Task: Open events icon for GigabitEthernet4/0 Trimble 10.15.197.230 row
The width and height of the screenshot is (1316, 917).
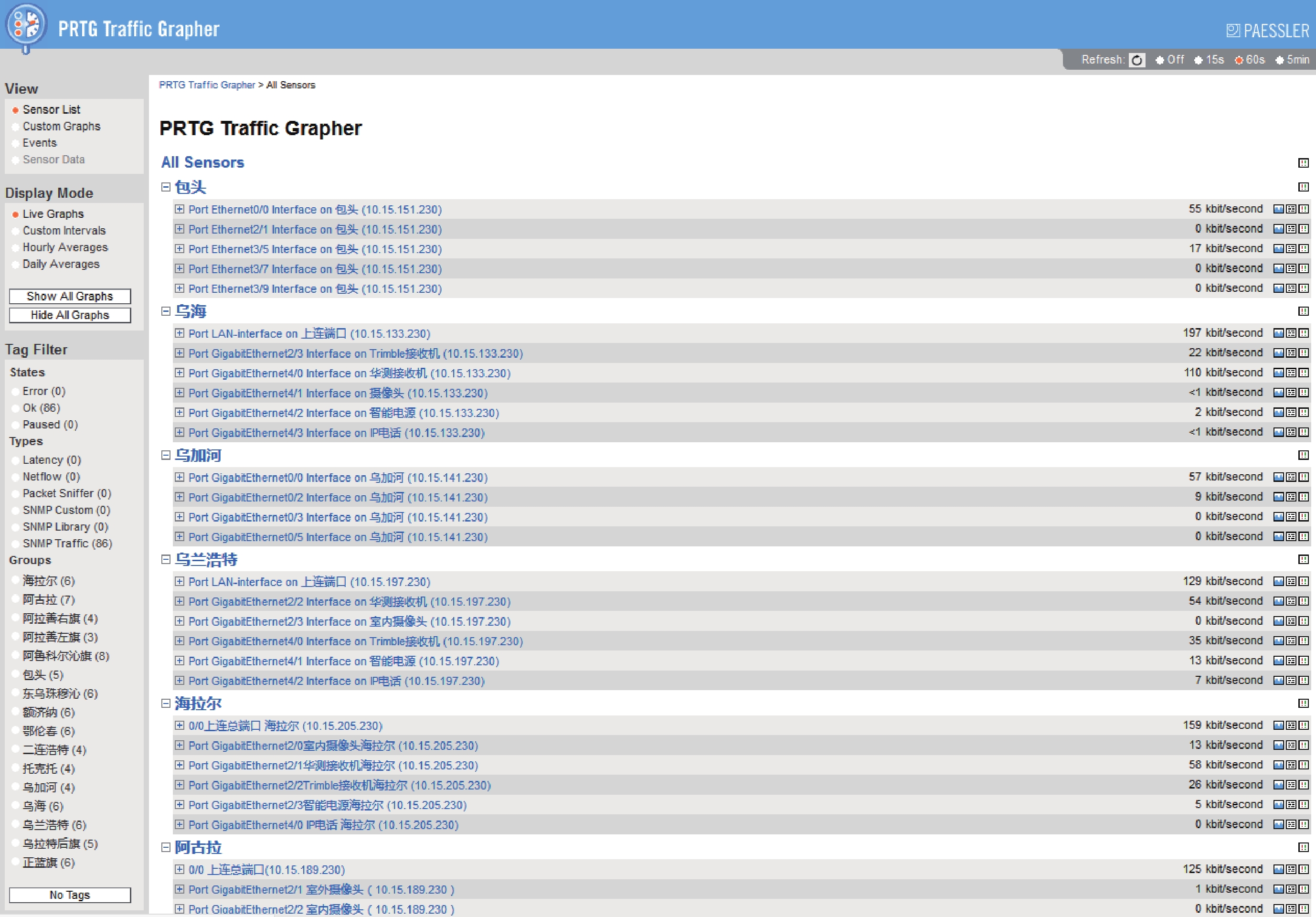Action: [x=1304, y=641]
